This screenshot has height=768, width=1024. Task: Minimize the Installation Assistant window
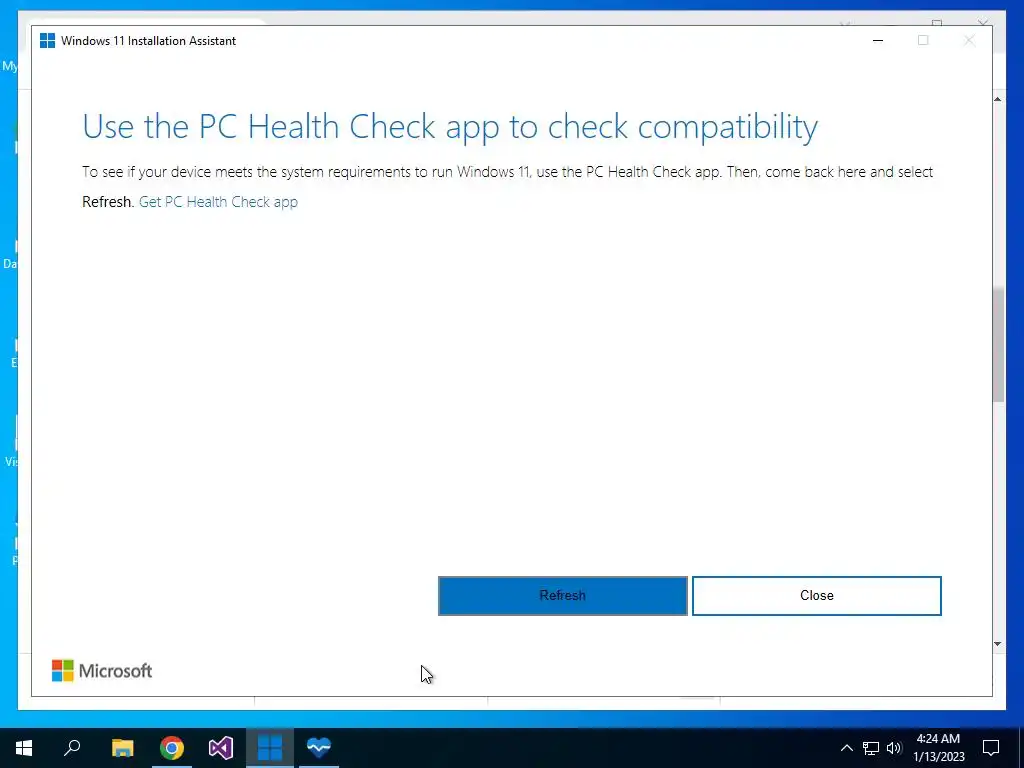coord(878,40)
